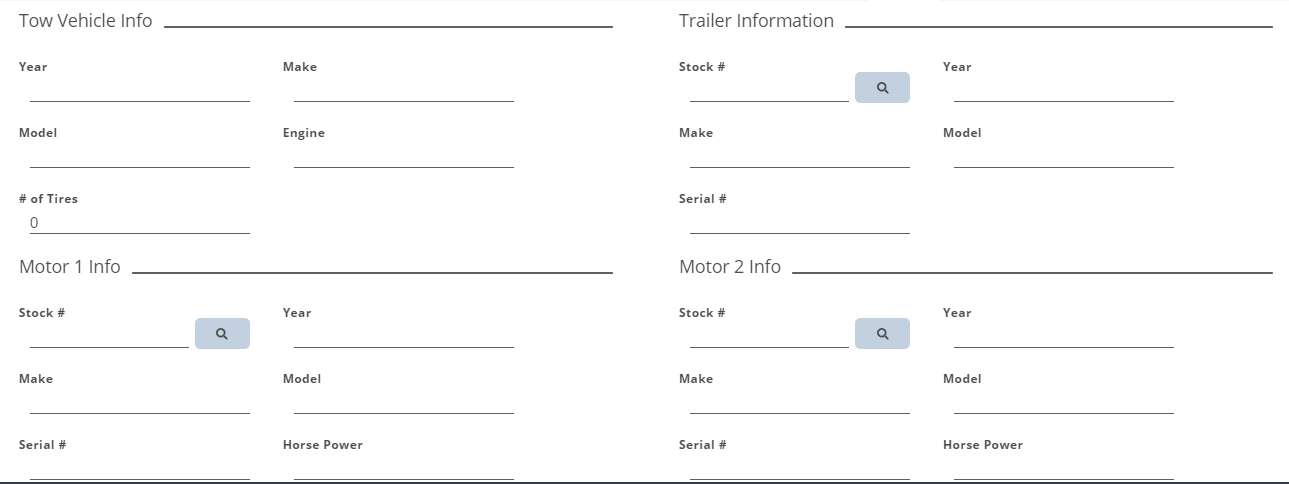Click the Motor 1 stock search icon
The image size is (1289, 484).
pos(222,333)
